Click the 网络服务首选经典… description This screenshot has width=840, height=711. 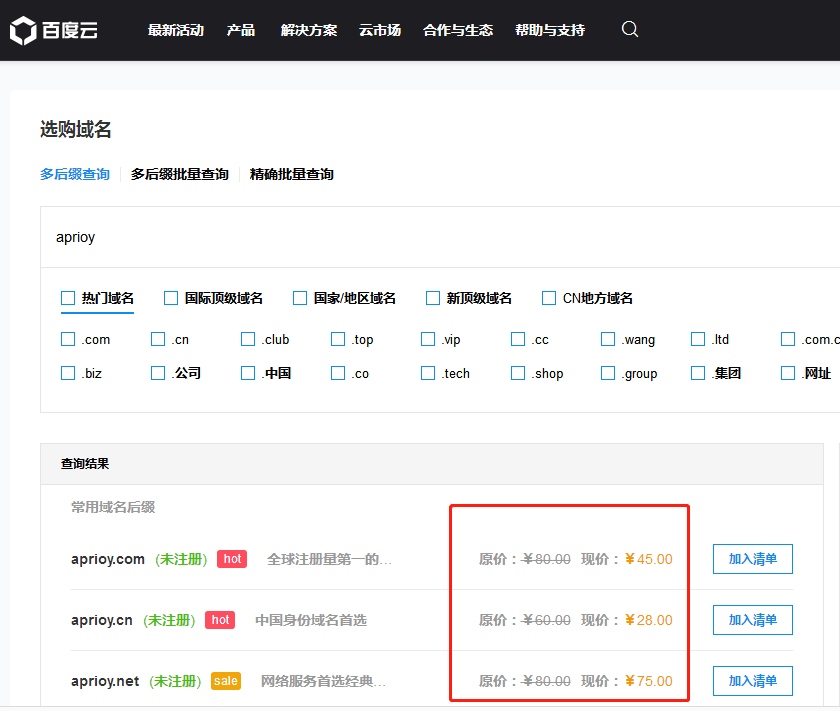[323, 681]
